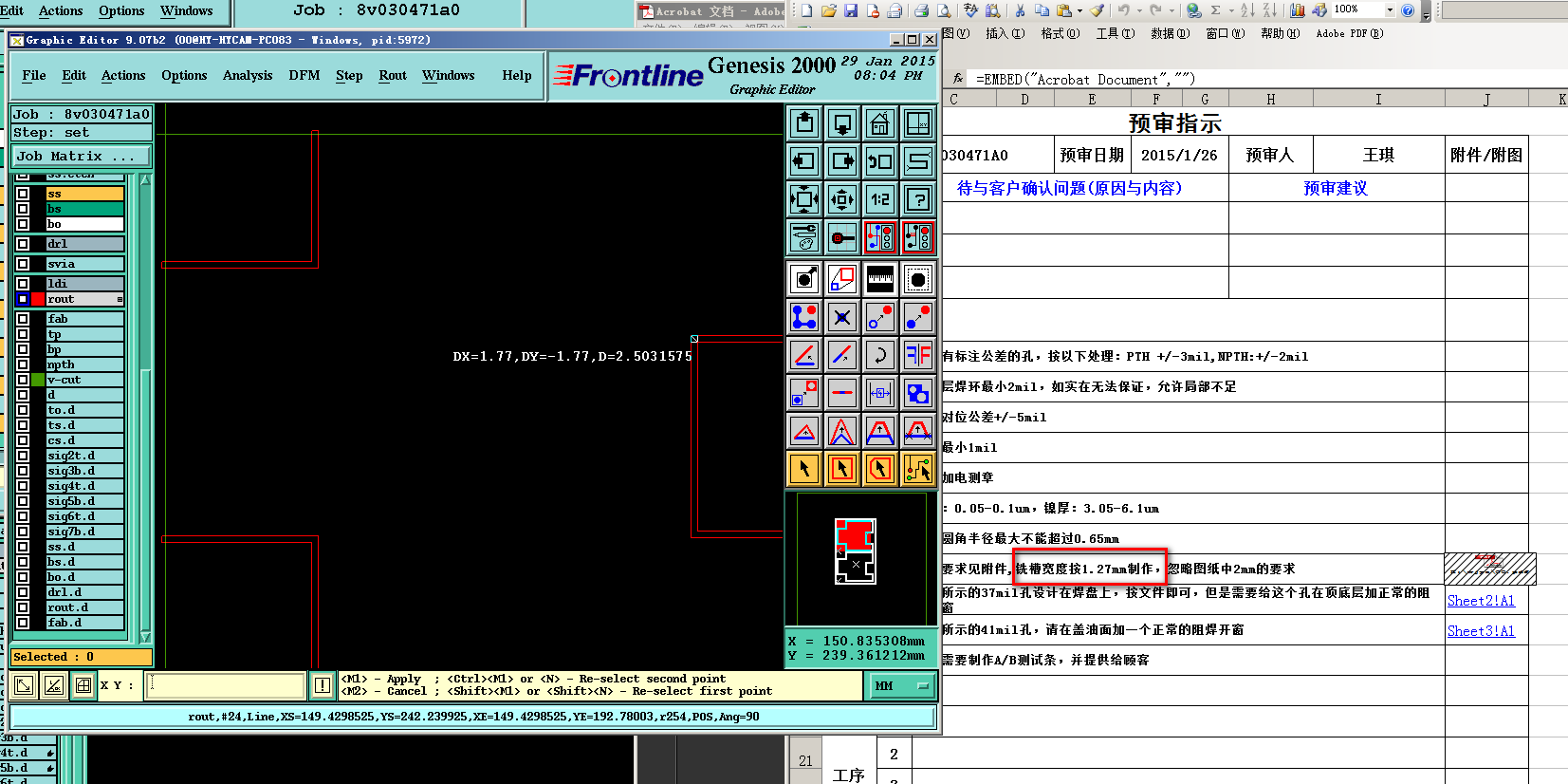Open the Sheet3!A1 hyperlink
Image resolution: width=1568 pixels, height=784 pixels.
(x=1481, y=631)
